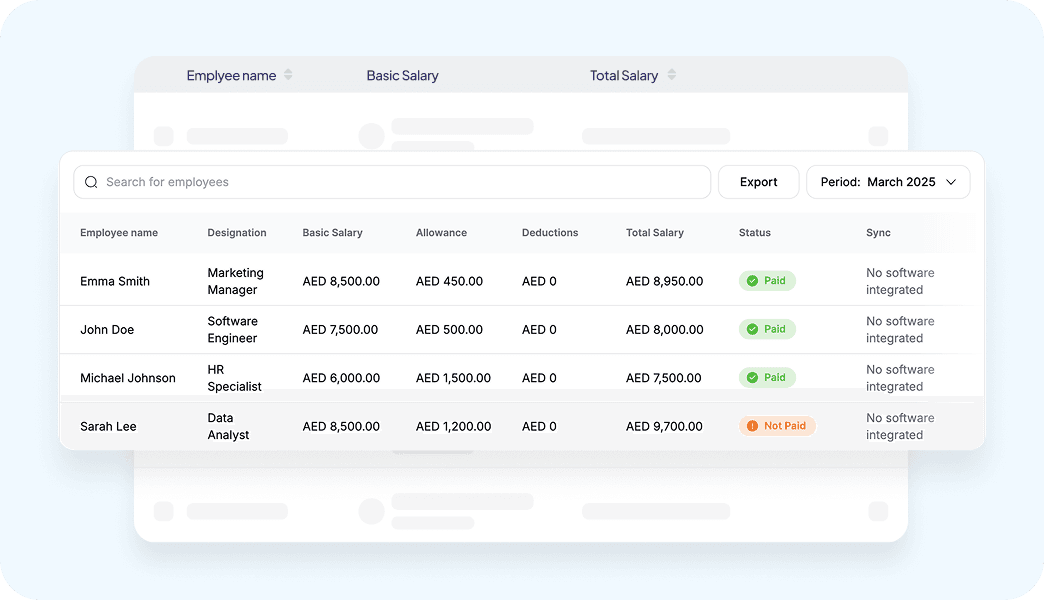Screen dimensions: 1044x600
Task: Expand the Period chevron arrow
Action: point(951,182)
